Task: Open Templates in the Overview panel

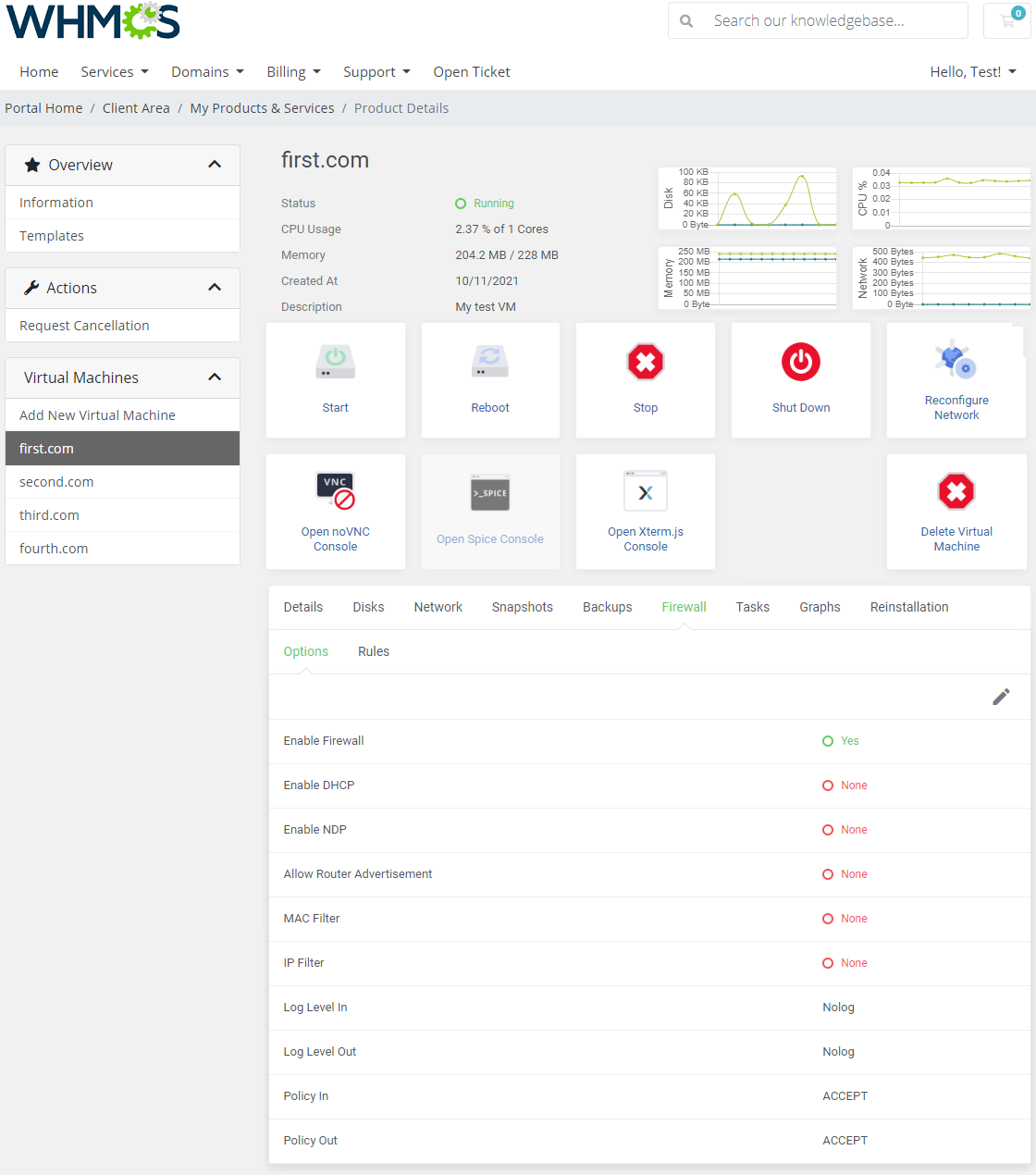Action: tap(122, 236)
